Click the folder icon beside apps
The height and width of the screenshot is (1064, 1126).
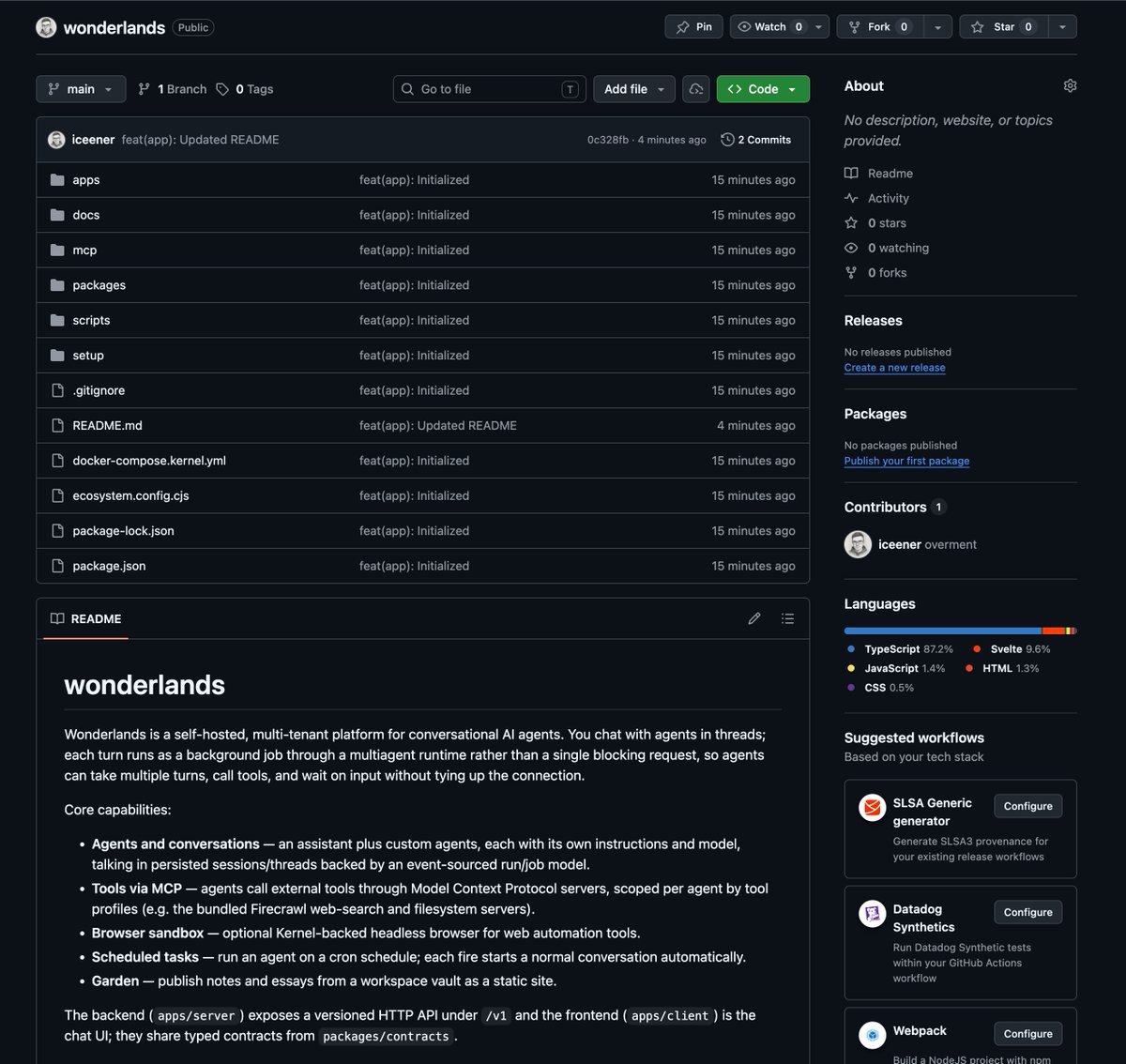tap(57, 180)
